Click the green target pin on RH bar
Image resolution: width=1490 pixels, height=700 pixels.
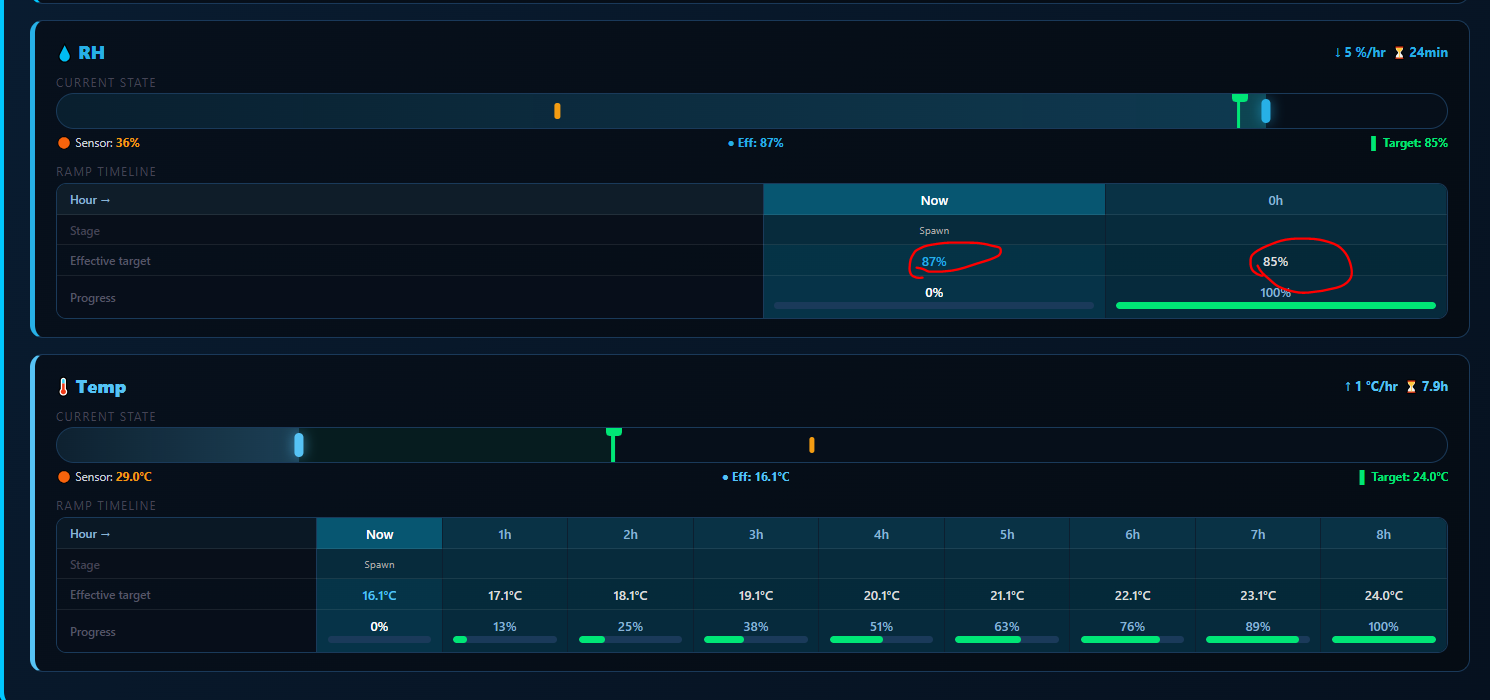tap(1240, 110)
